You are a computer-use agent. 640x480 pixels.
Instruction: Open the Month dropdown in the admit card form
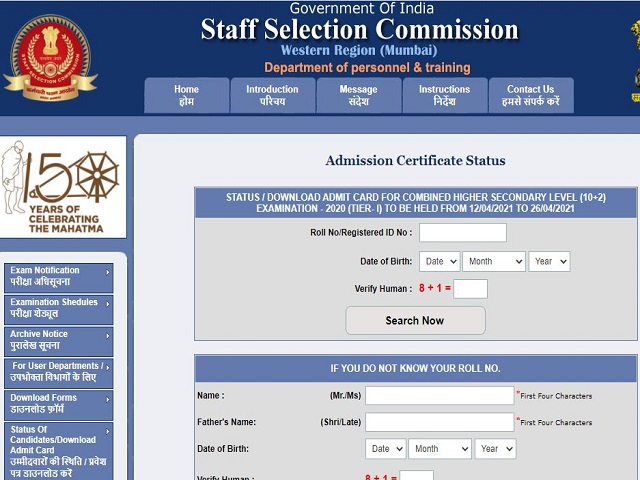pyautogui.click(x=493, y=262)
